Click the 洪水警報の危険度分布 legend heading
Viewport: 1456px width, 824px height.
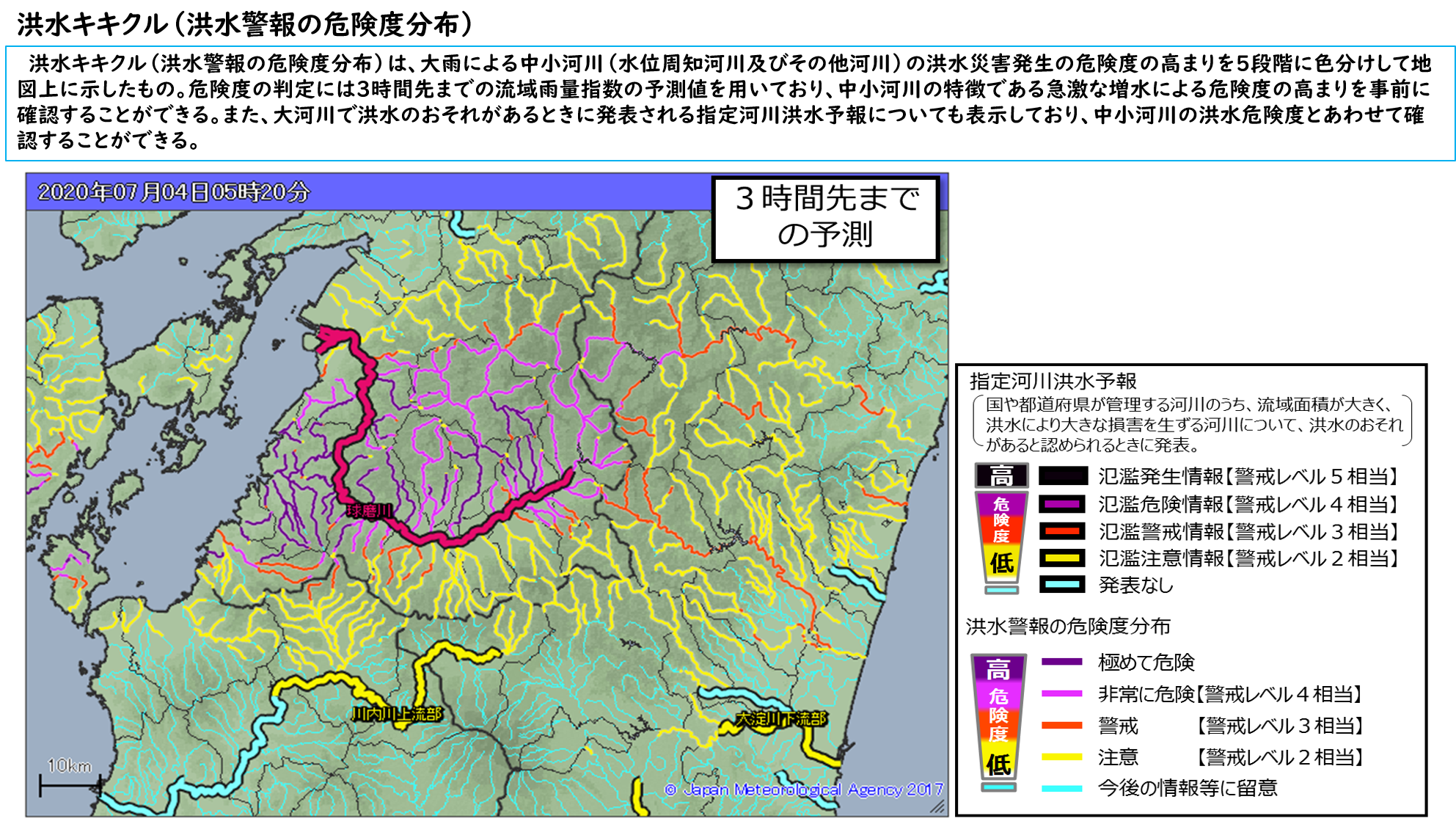click(1067, 626)
